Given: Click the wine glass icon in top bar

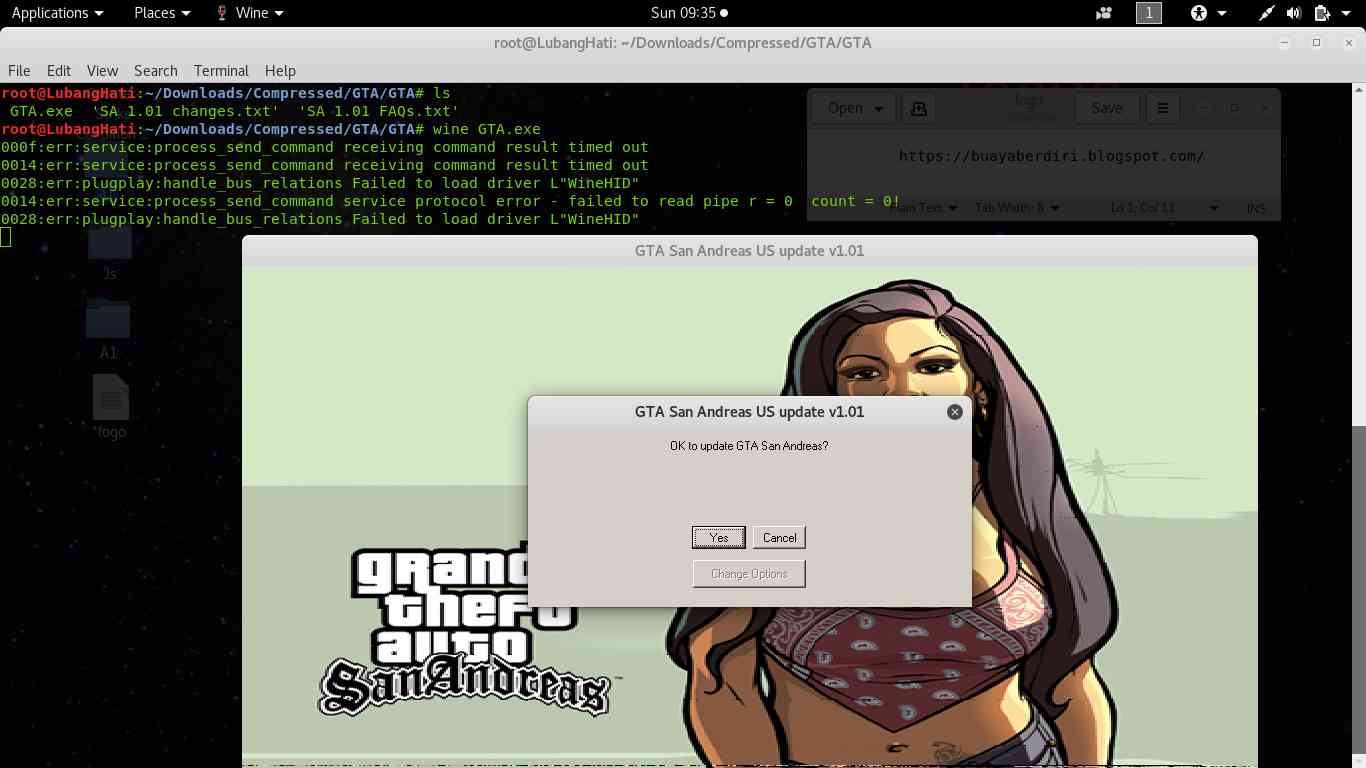Looking at the screenshot, I should [x=222, y=13].
